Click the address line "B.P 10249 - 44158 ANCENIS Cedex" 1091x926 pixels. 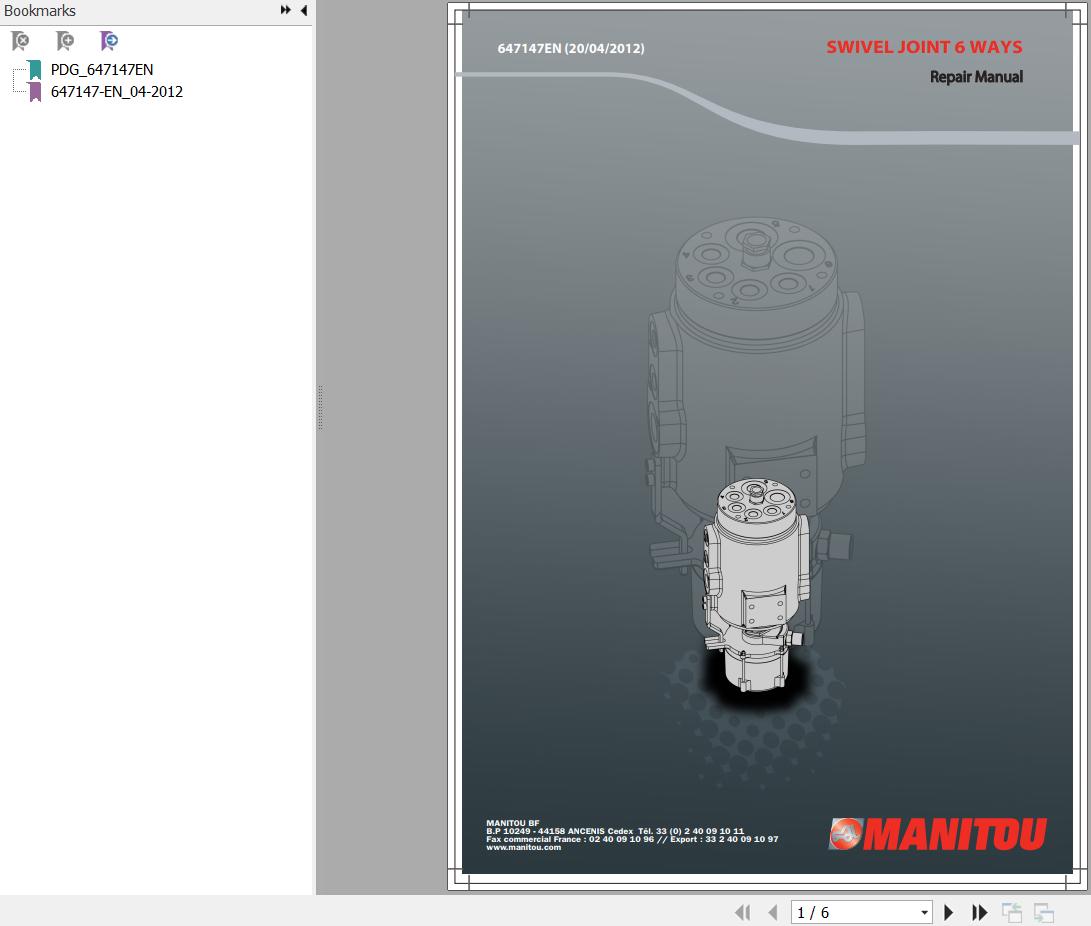pos(559,831)
